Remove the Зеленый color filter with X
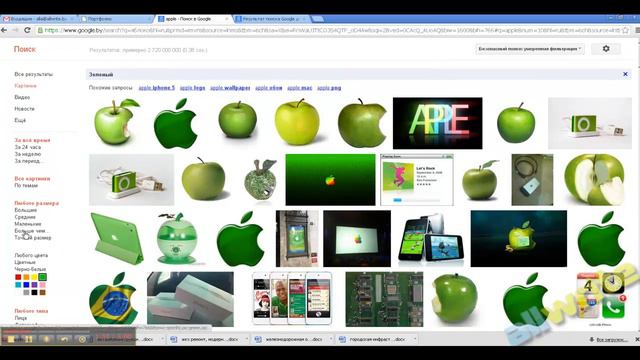The height and width of the screenshot is (360, 640). pos(625,74)
